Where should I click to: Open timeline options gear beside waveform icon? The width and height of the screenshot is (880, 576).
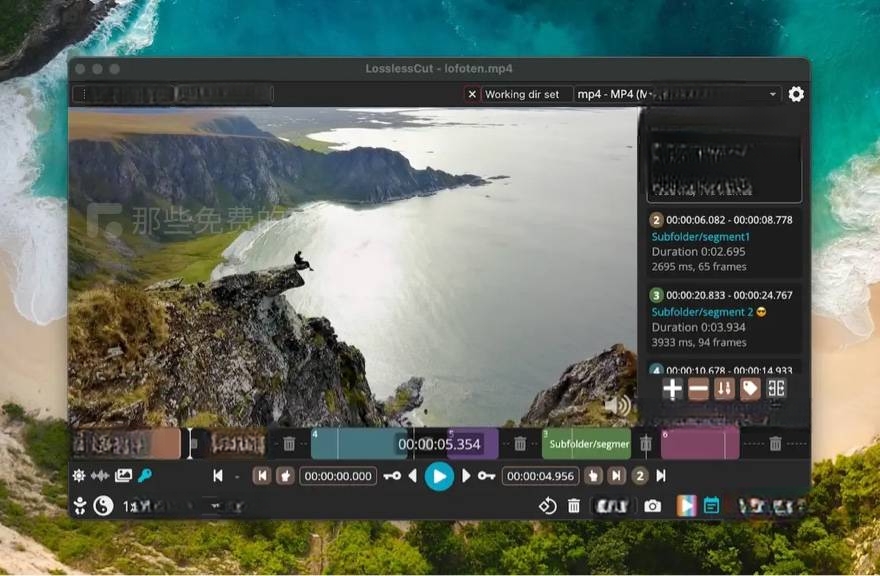(79, 476)
